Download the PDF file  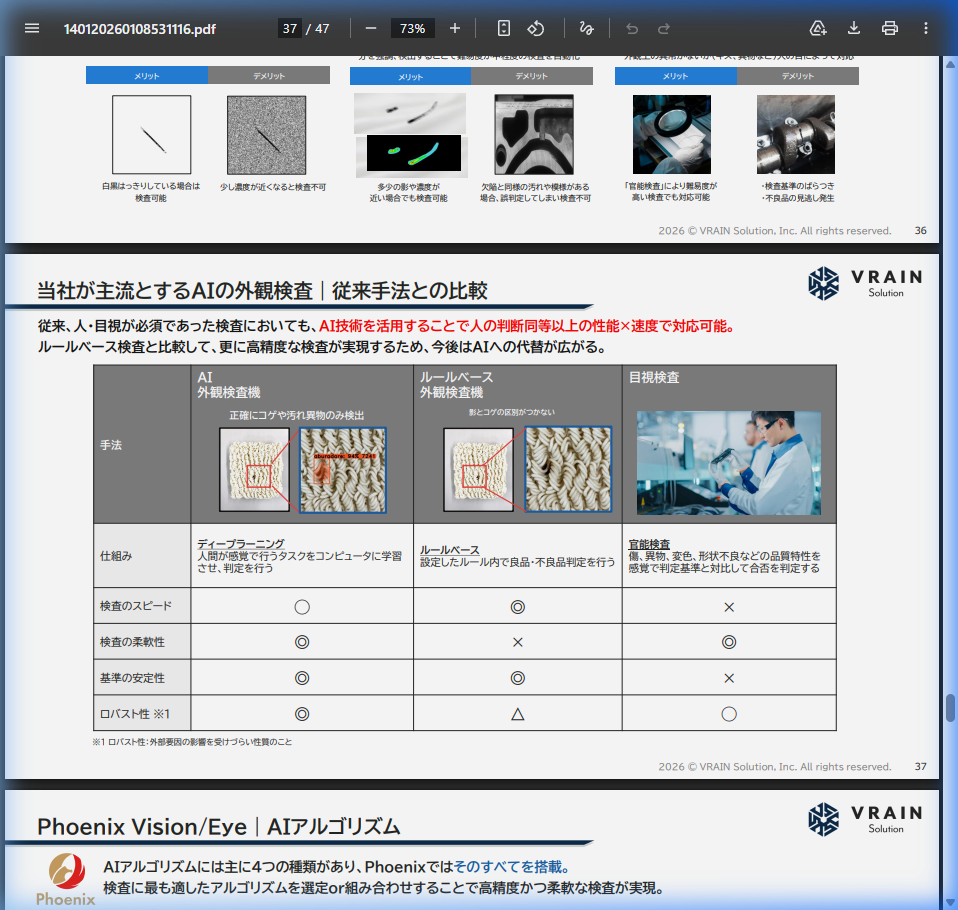854,28
